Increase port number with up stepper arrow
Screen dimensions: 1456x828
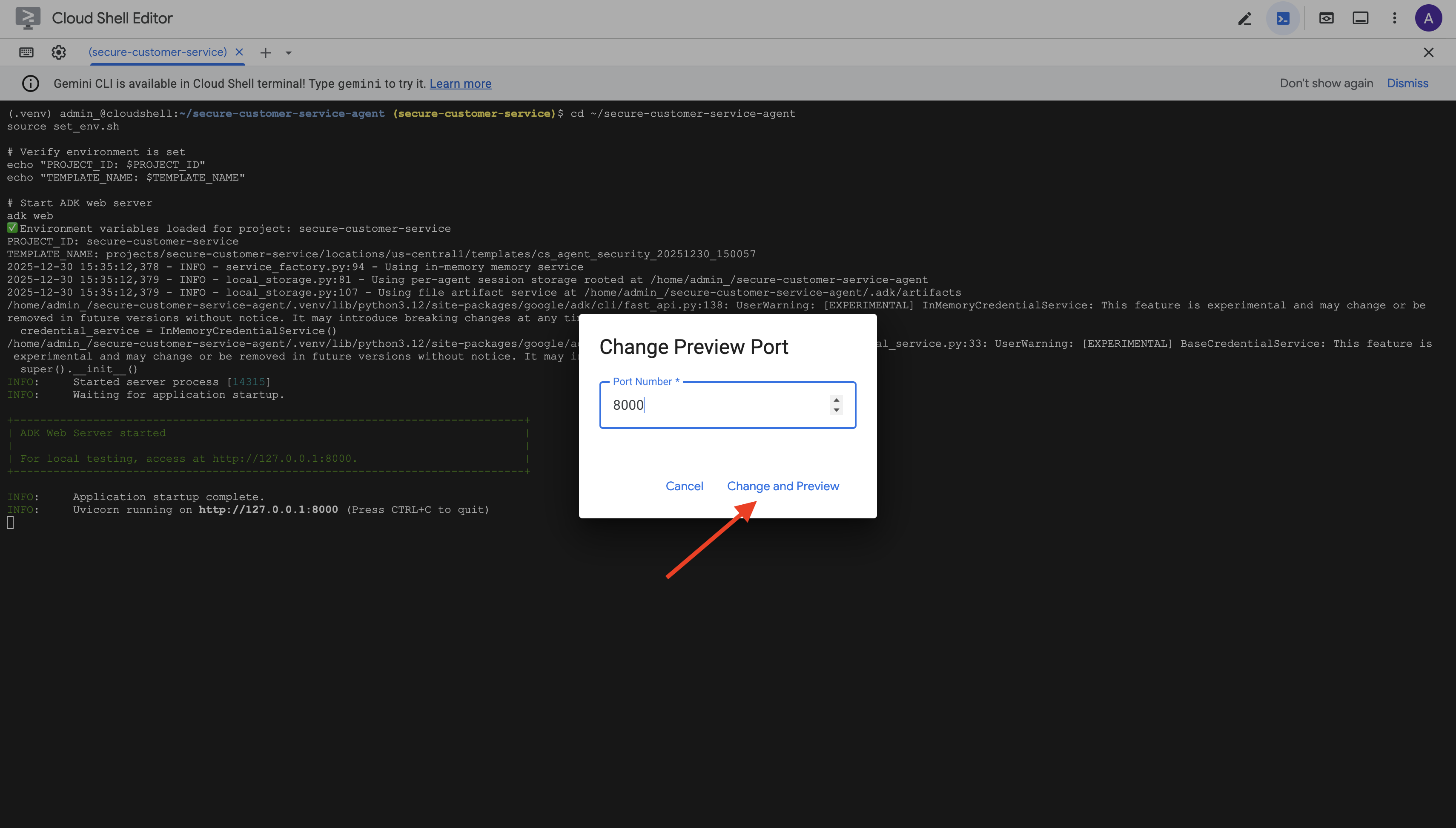pos(836,400)
